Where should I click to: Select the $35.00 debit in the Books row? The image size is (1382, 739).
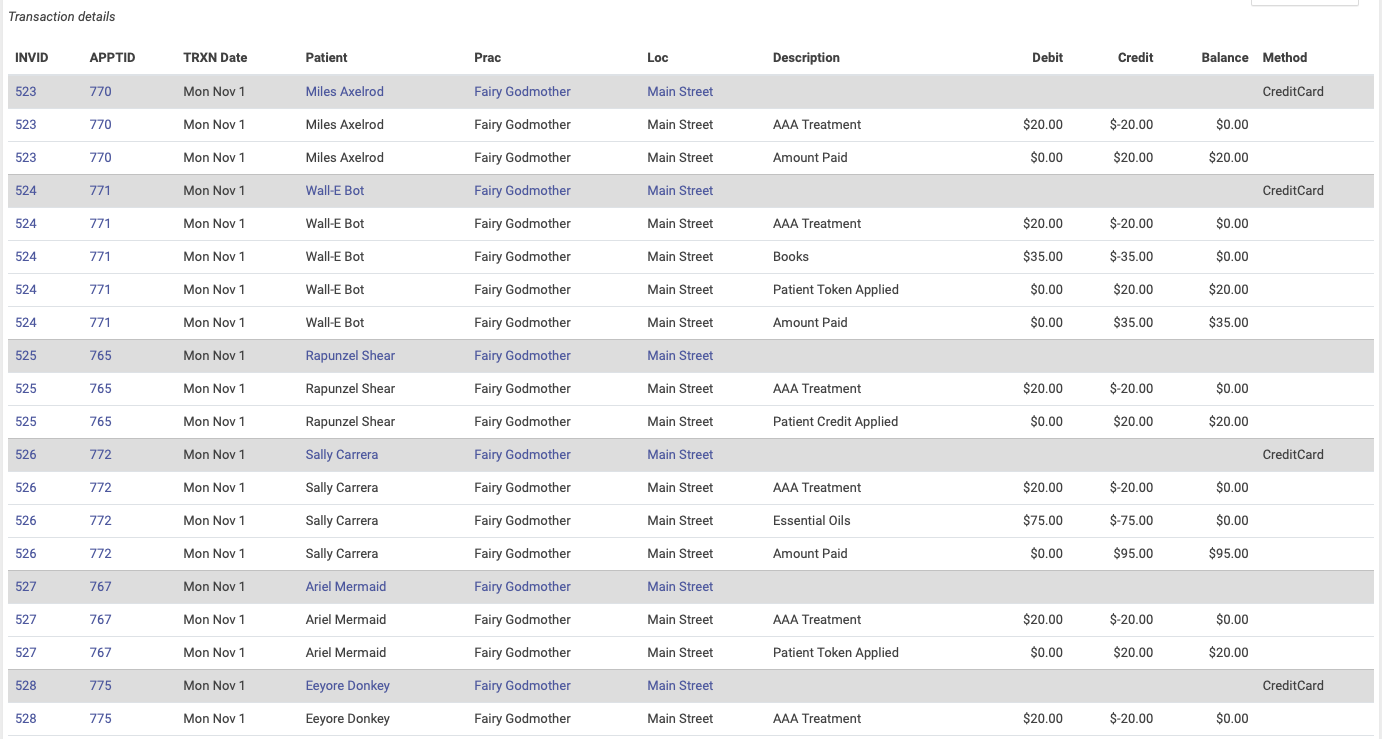coord(1043,256)
